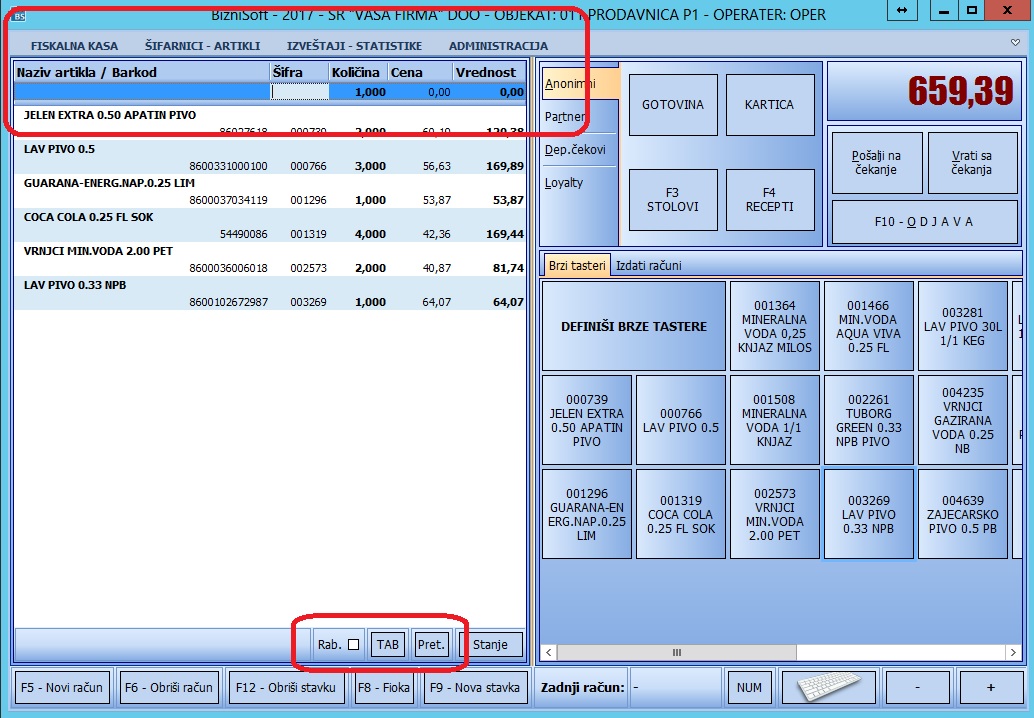The width and height of the screenshot is (1034, 718).
Task: Switch to the Izdati računi tab
Action: click(x=648, y=266)
